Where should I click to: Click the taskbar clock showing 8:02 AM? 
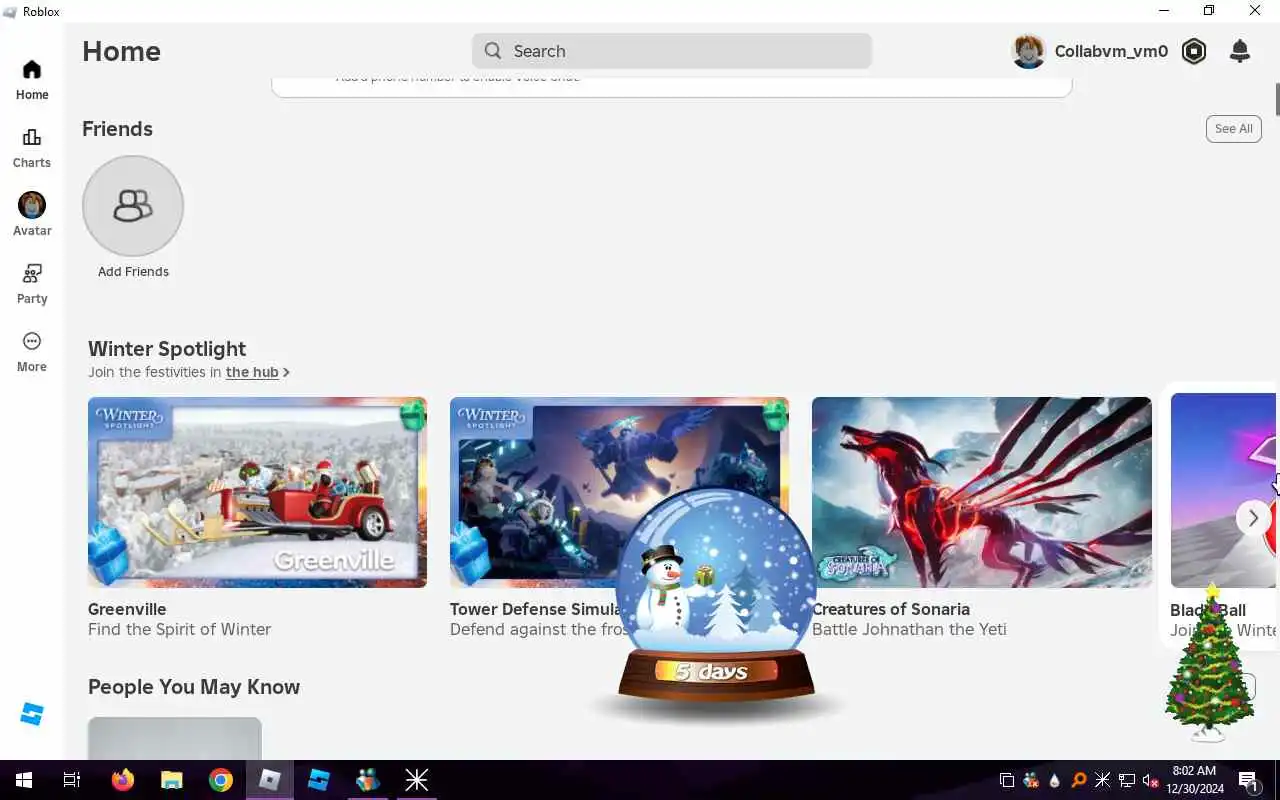pyautogui.click(x=1193, y=780)
